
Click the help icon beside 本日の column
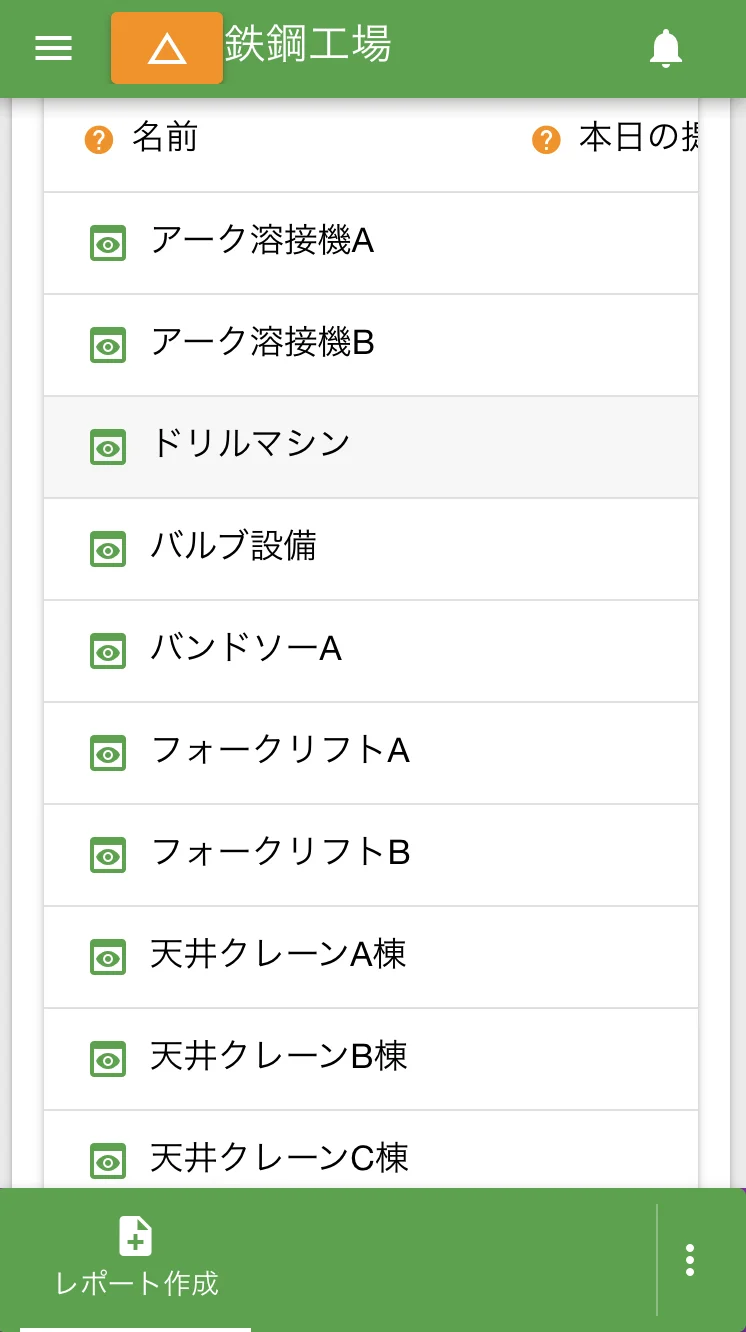(546, 140)
